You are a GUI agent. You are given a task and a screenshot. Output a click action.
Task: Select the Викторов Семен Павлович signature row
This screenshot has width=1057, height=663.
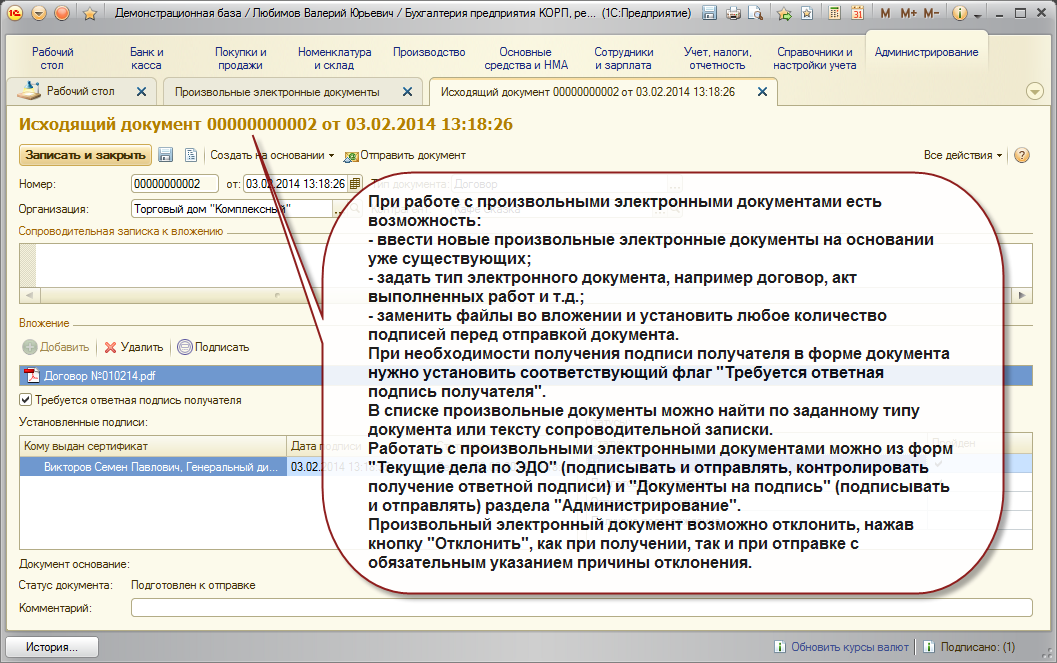click(x=154, y=467)
